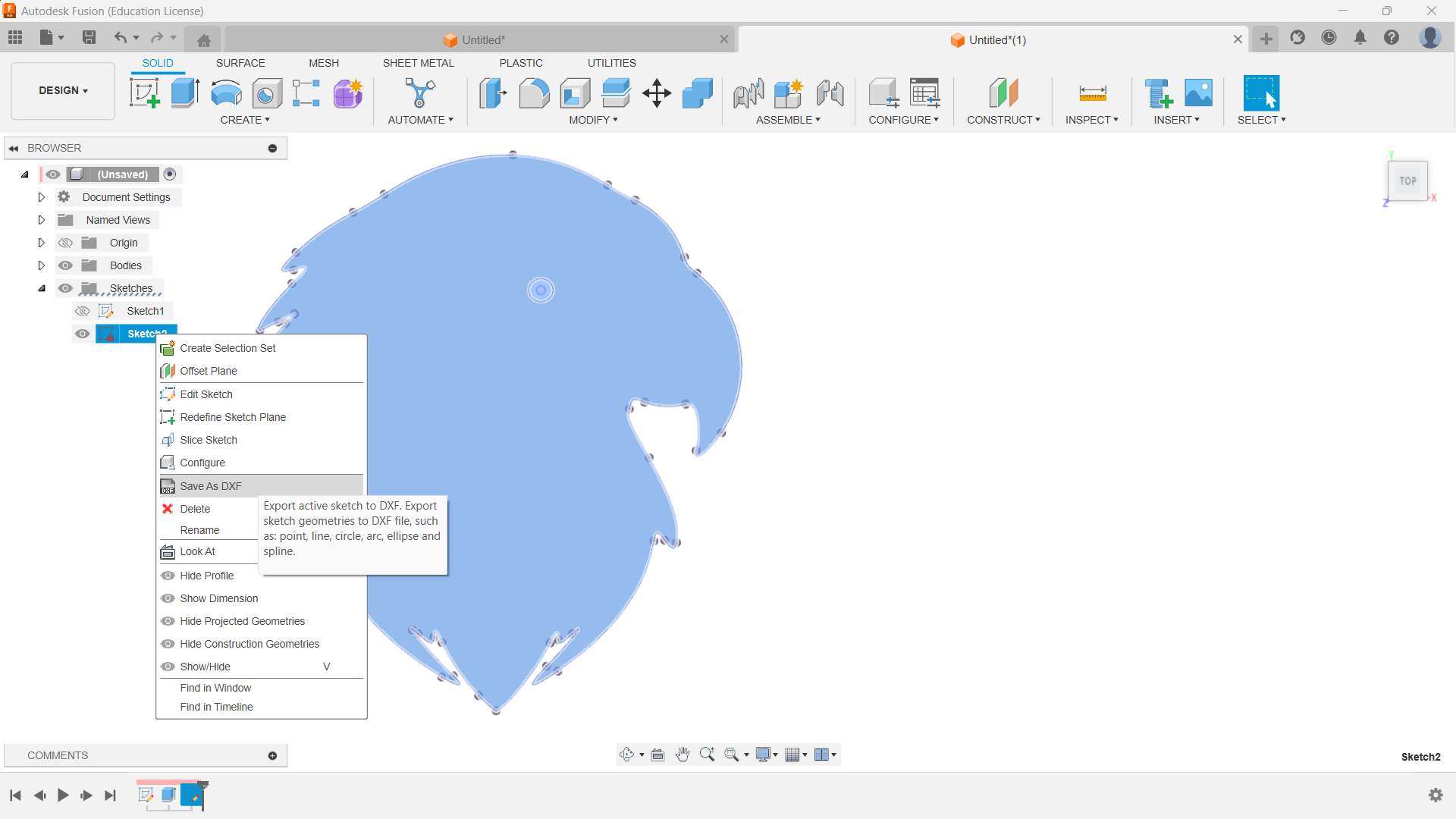Toggle visibility of the Origin folder
This screenshot has width=1456, height=819.
point(66,243)
